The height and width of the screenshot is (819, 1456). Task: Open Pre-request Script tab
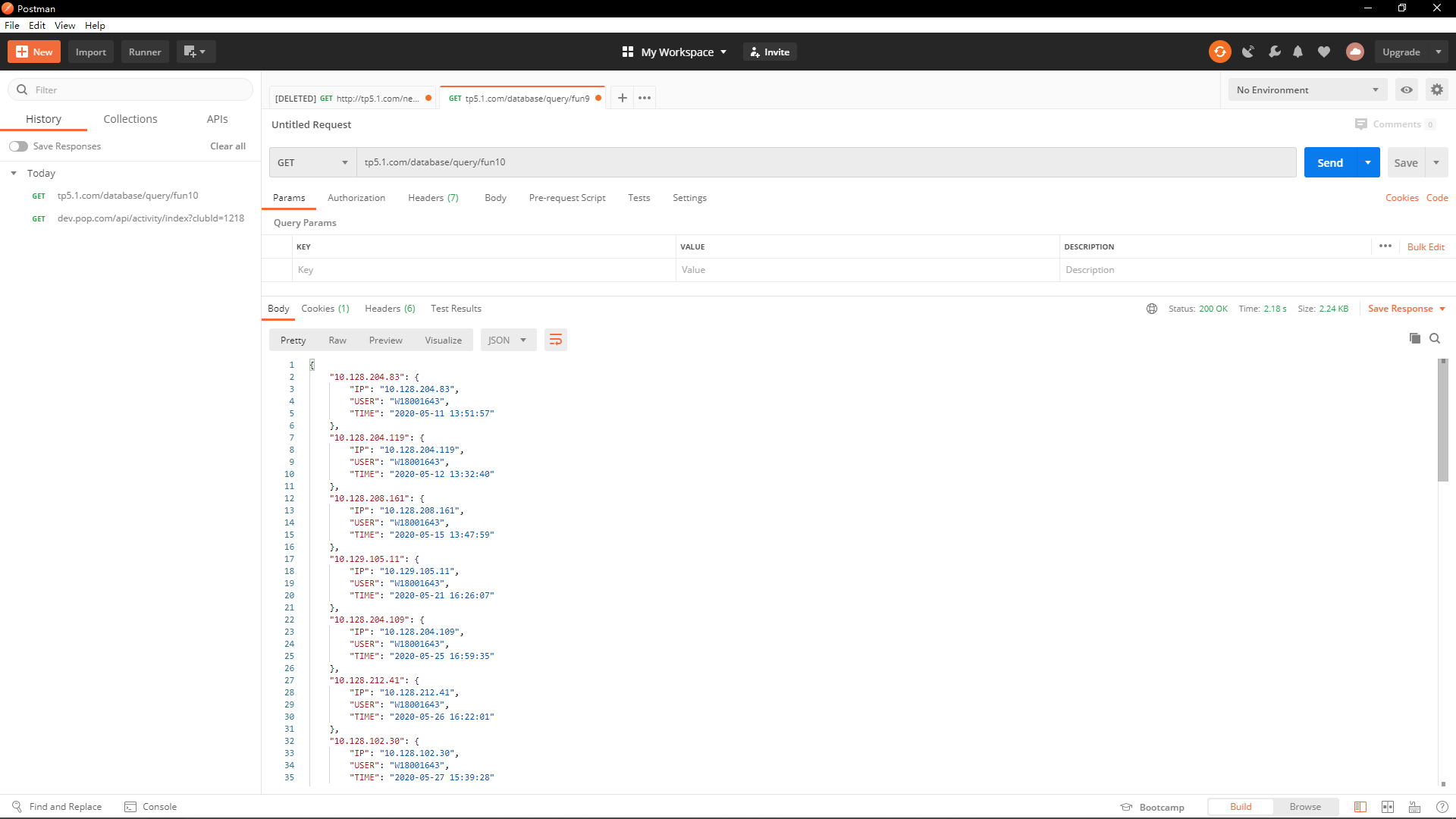pos(567,198)
